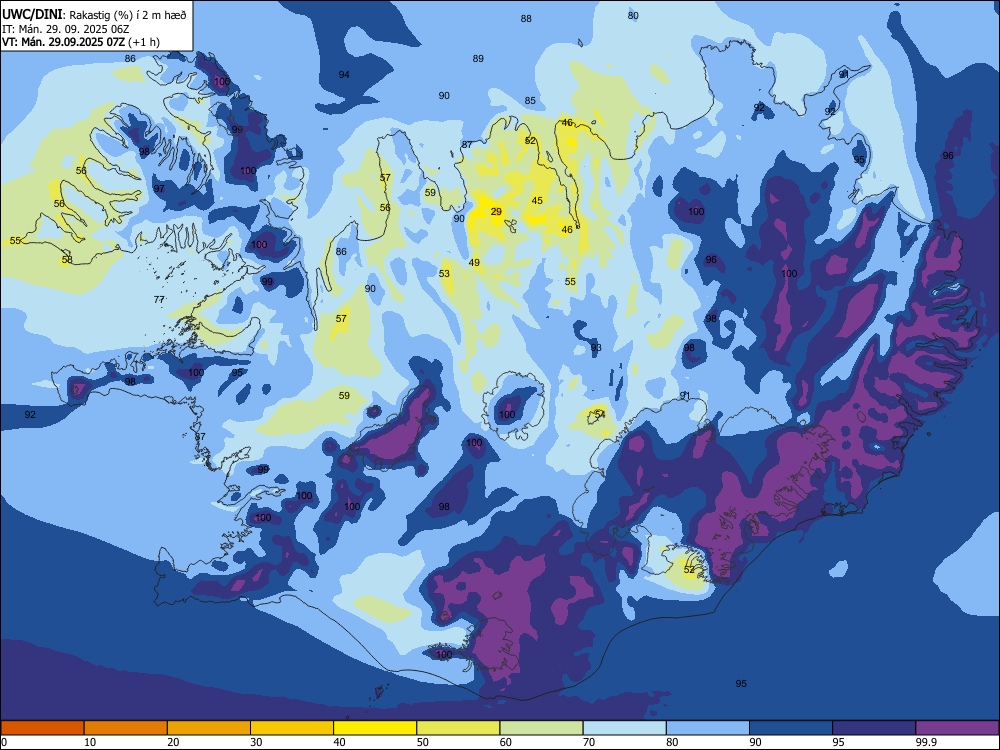
Task: Click the 'IT: Mán. 29. 09. 2025 06Z' line
Action: click(66, 29)
